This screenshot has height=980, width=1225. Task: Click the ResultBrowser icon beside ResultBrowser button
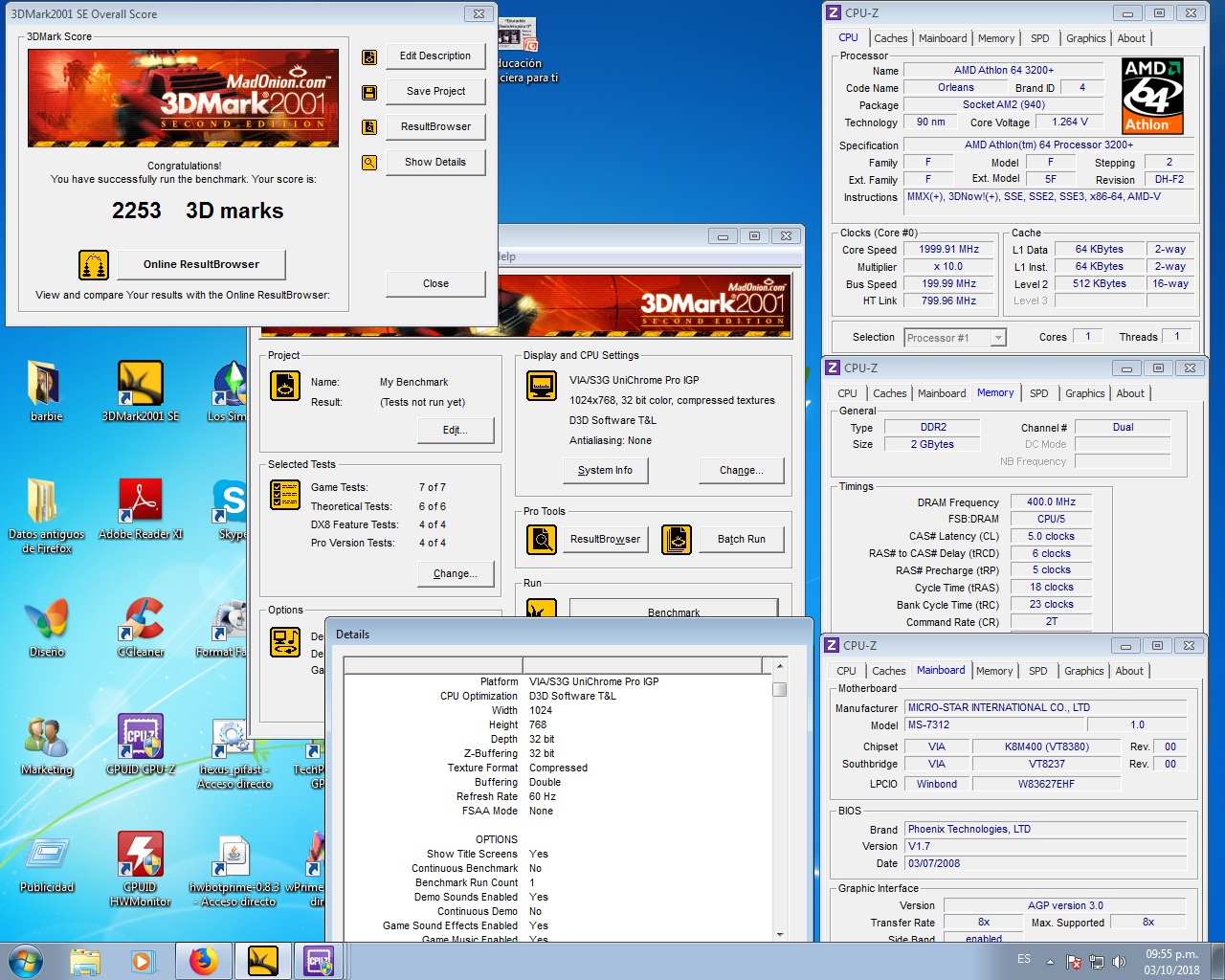click(369, 127)
